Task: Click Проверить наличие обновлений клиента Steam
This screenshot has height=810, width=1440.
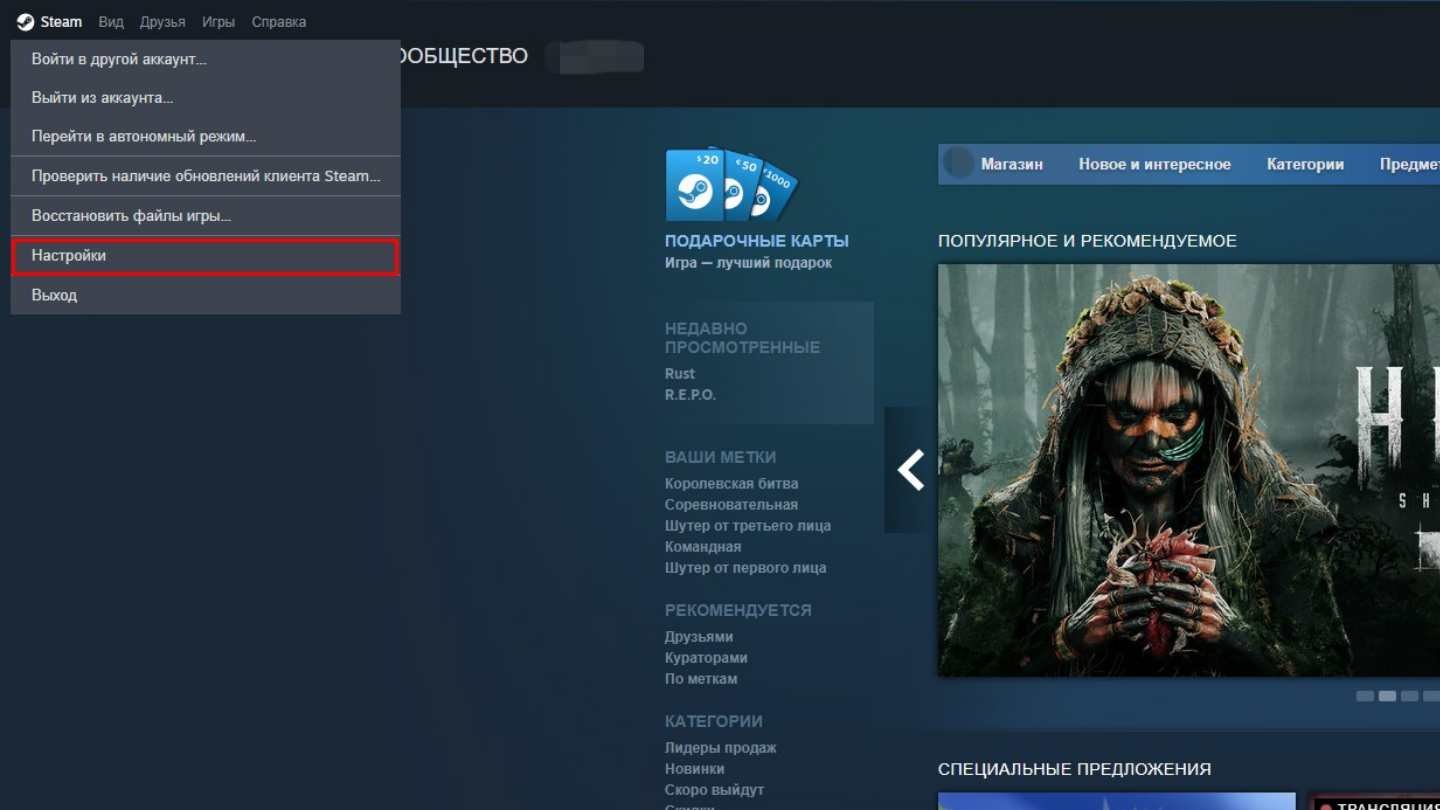Action: 205,176
